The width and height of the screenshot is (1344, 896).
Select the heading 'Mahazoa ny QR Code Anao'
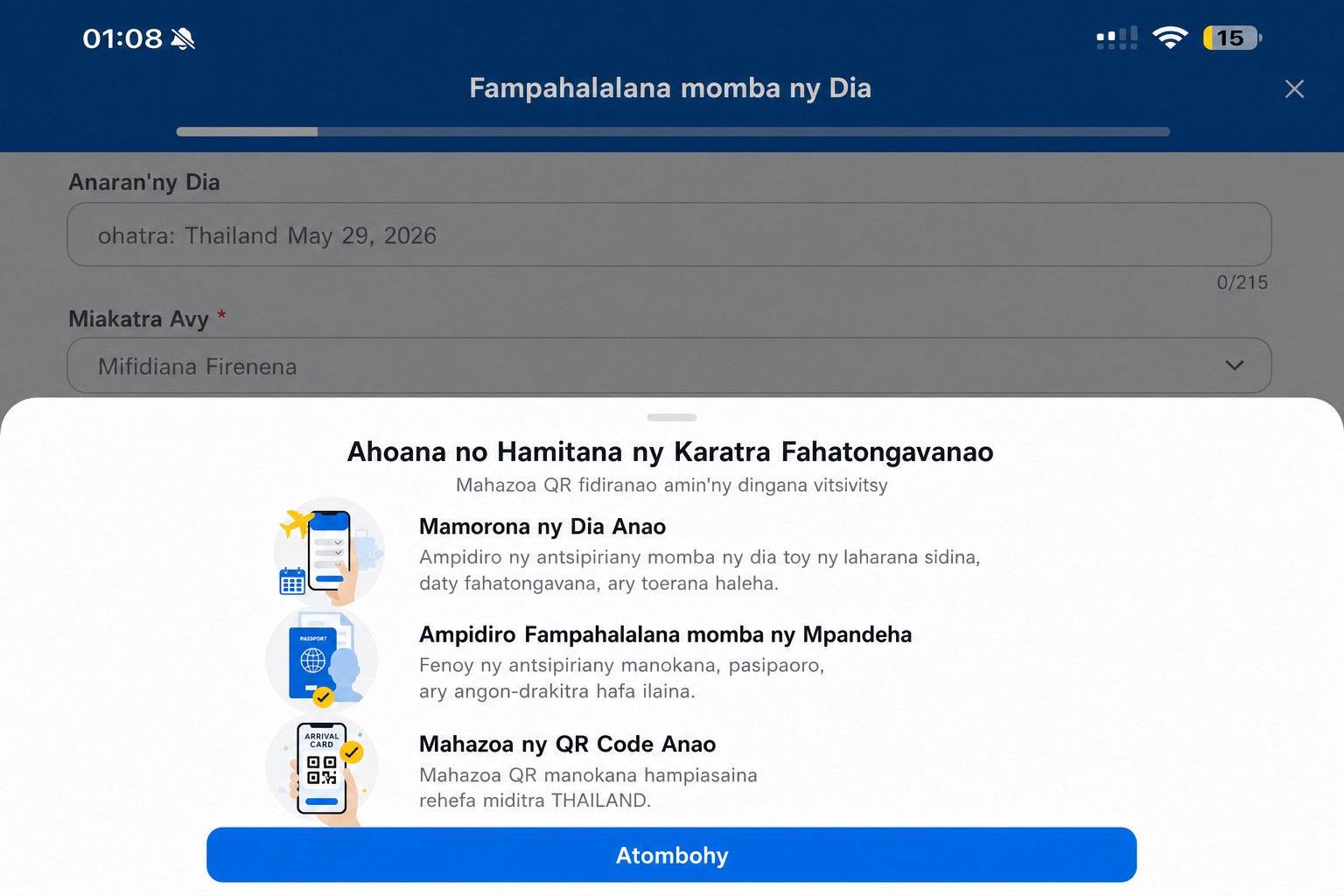(567, 745)
